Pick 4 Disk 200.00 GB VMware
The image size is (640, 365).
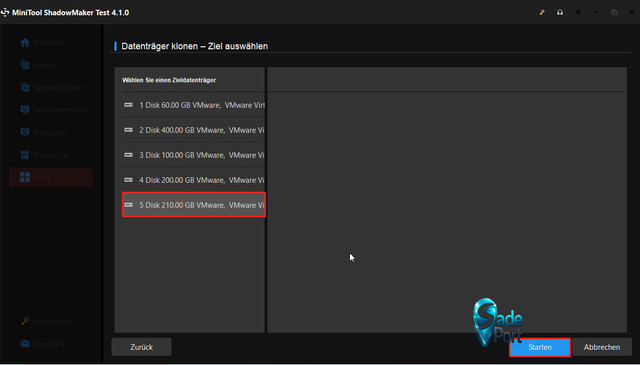194,180
